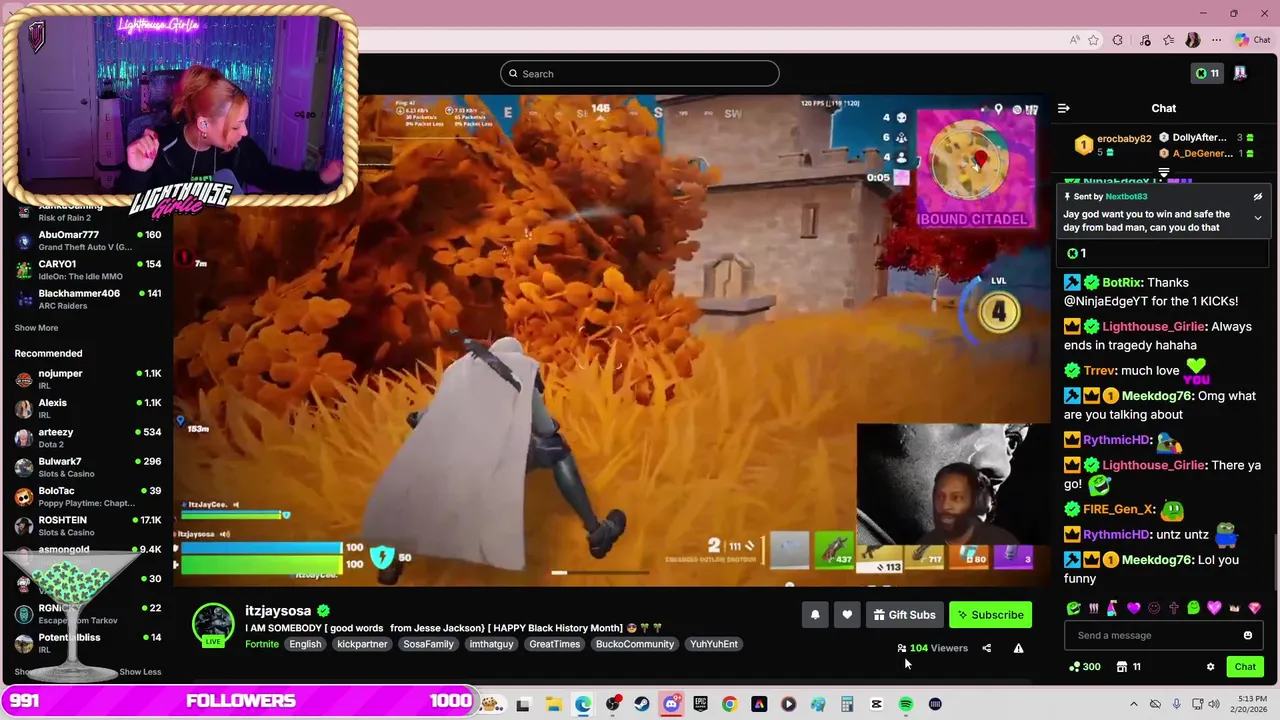This screenshot has width=1280, height=720.
Task: Open Bulwark7 Slots & Casino channel
Action: tap(88, 467)
